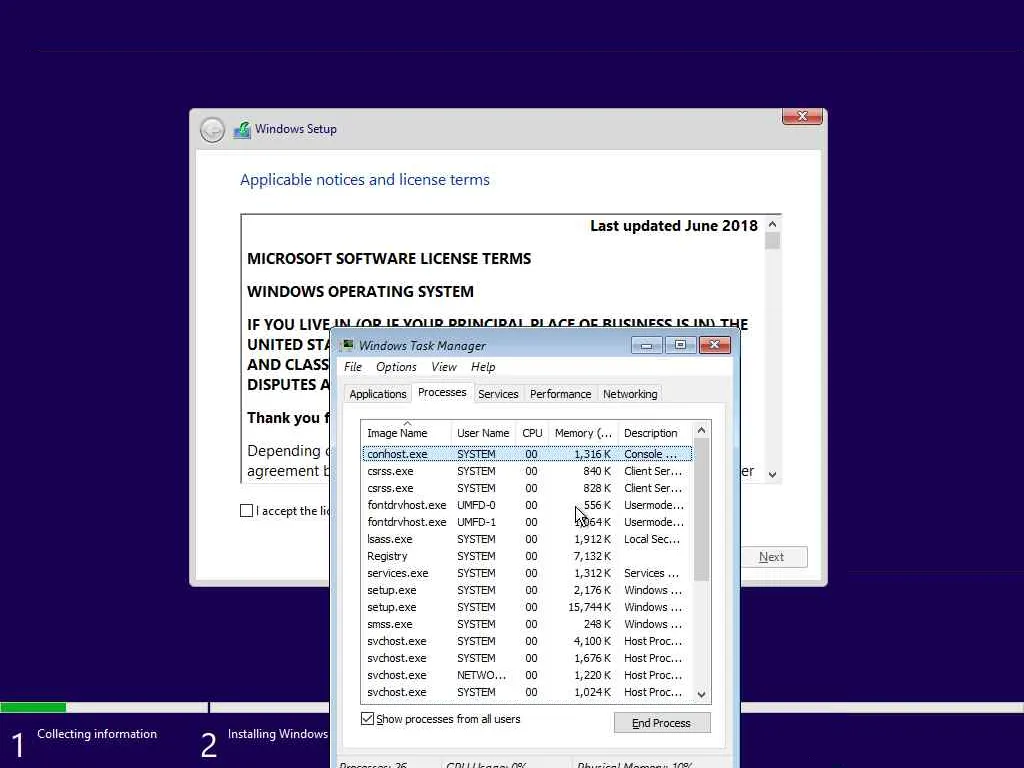Image resolution: width=1024 pixels, height=768 pixels.
Task: Minimize the Windows Task Manager window
Action: pyautogui.click(x=647, y=345)
